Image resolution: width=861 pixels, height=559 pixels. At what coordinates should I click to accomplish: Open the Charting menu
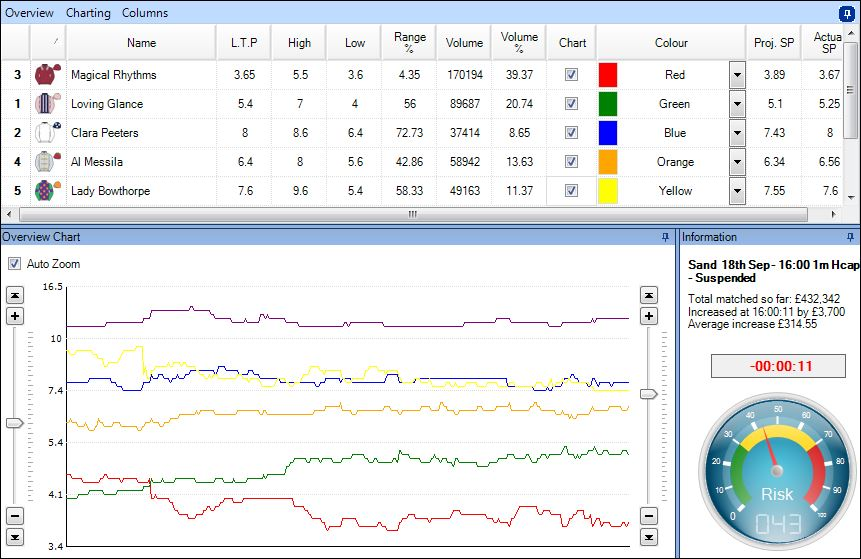point(88,13)
